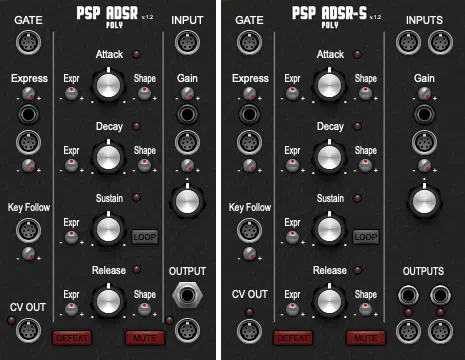
Task: Click the large Release knob on PSP ADSR
Action: tap(108, 301)
